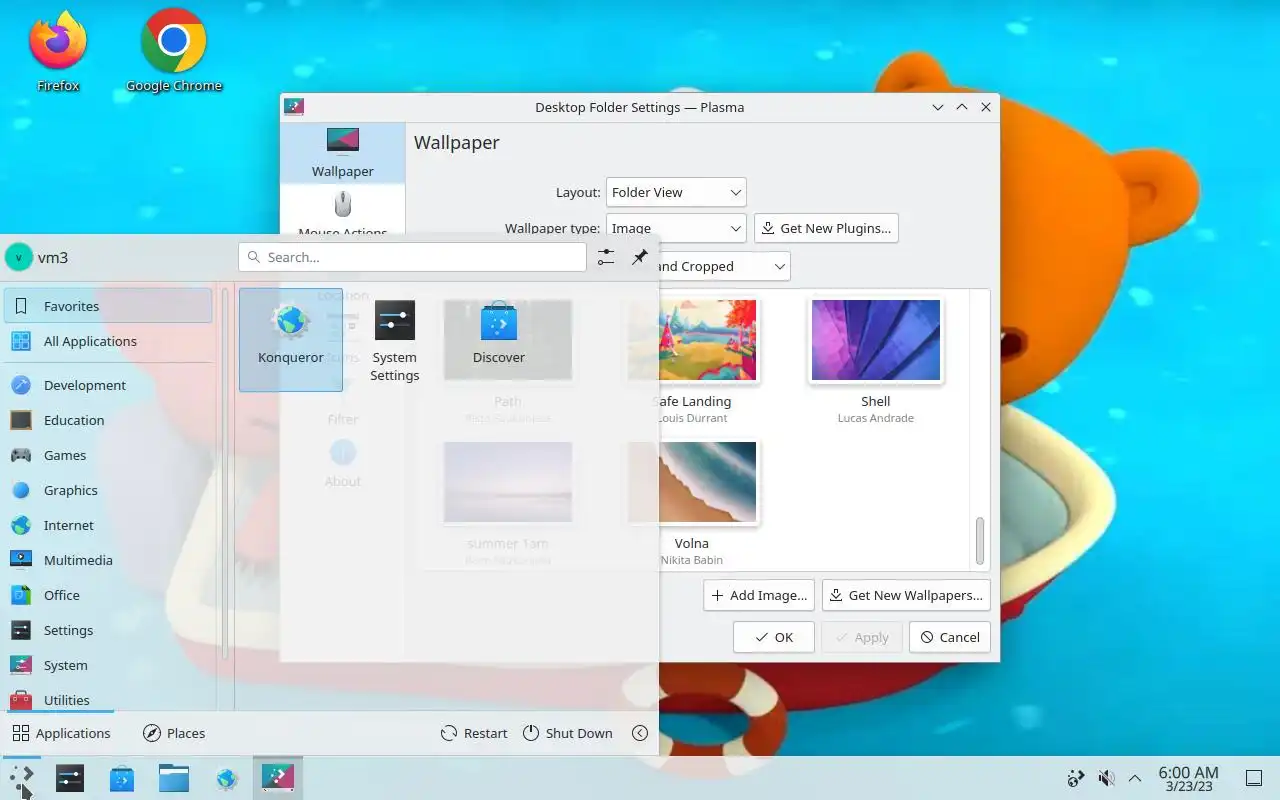Open the clock showing 6:00 AM
Screen dimensions: 1280x800
pyautogui.click(x=1188, y=778)
